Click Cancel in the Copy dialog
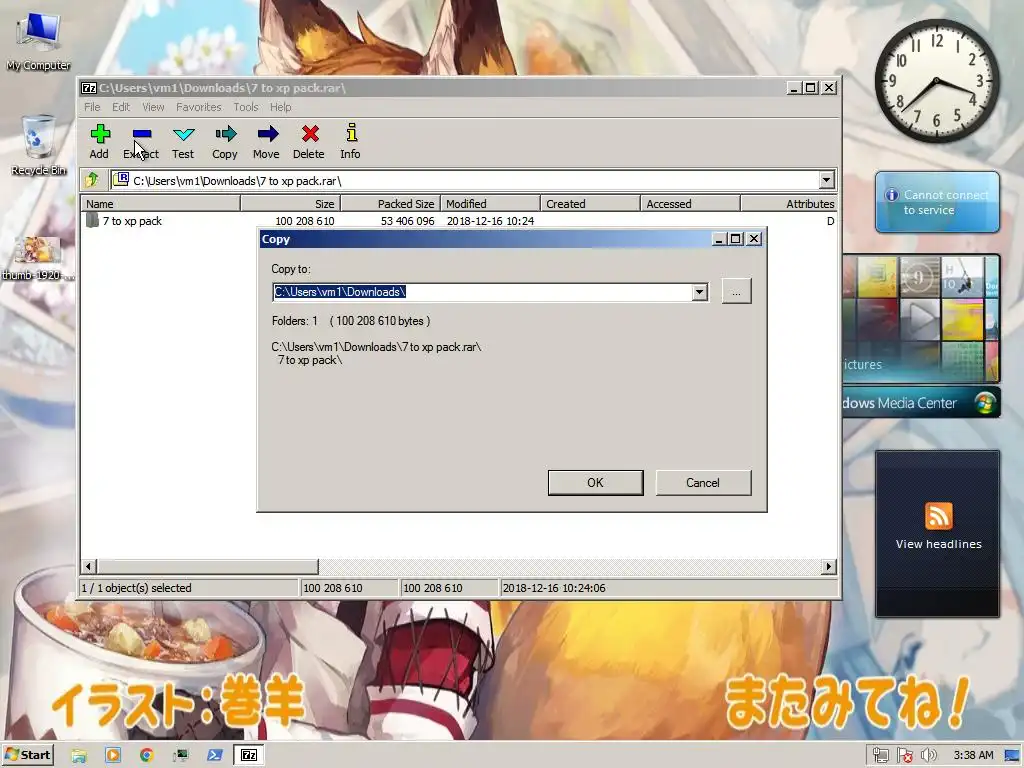 pyautogui.click(x=703, y=483)
